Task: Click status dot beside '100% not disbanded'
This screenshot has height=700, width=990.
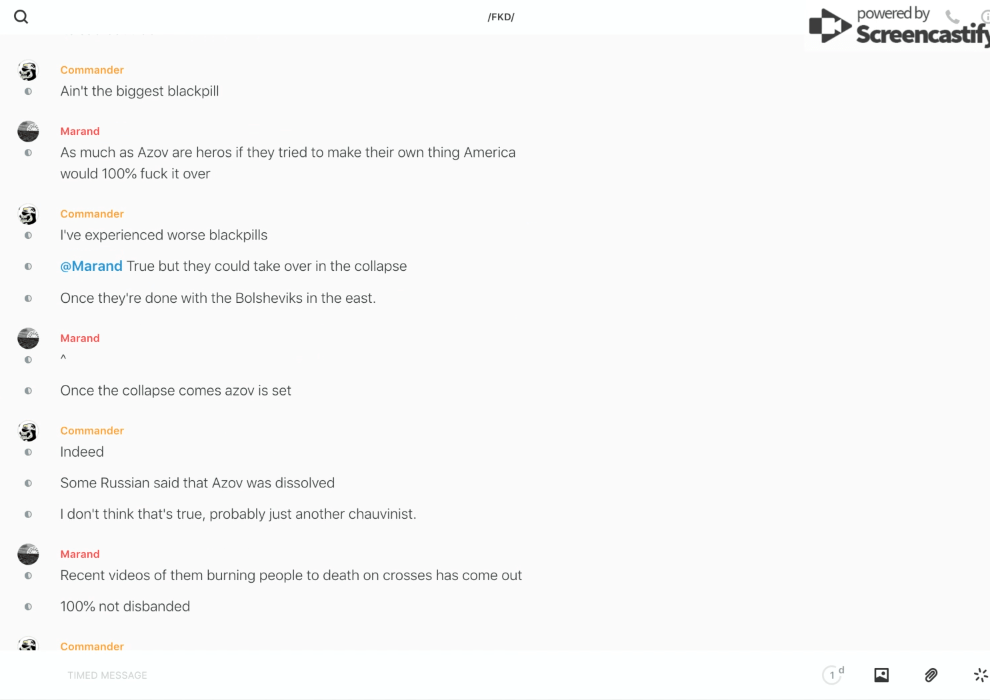Action: tap(28, 607)
